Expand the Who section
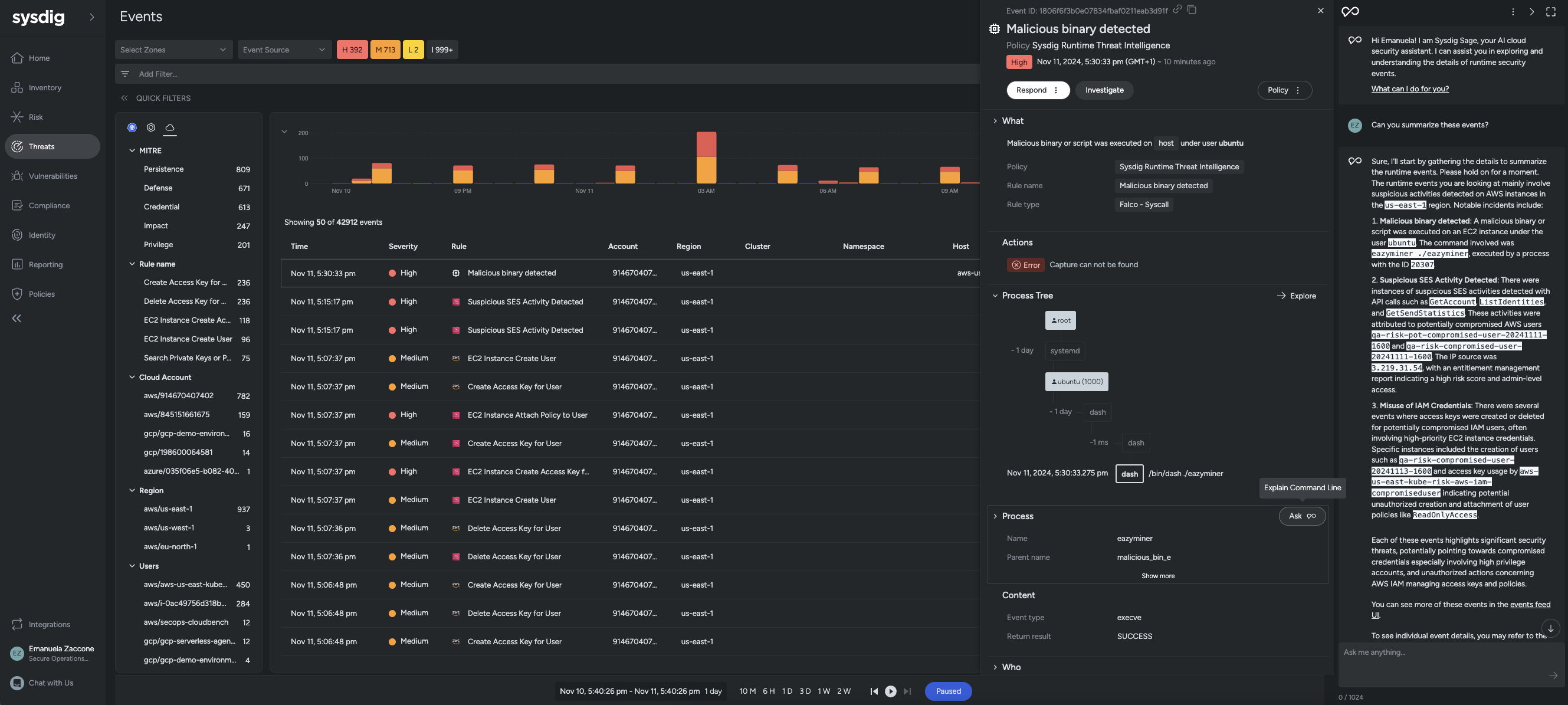Viewport: 1568px width, 705px height. coord(995,667)
